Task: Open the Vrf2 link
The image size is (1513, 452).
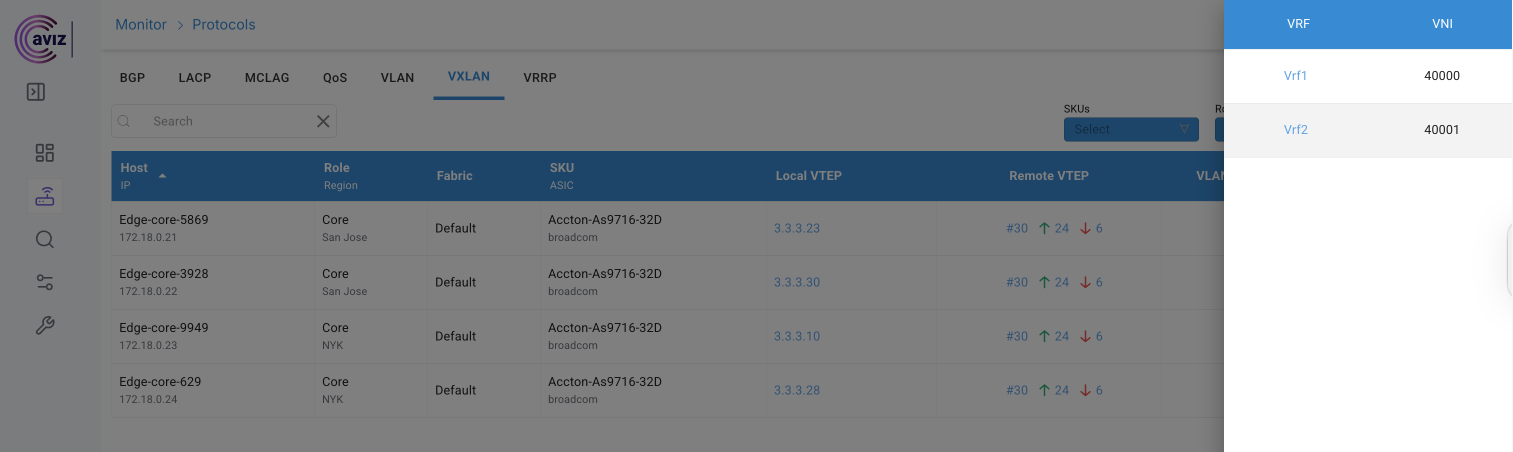Action: click(1295, 130)
